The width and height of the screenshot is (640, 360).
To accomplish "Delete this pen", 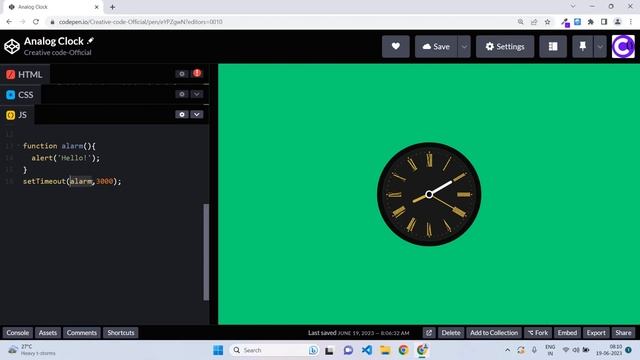I will [x=451, y=333].
